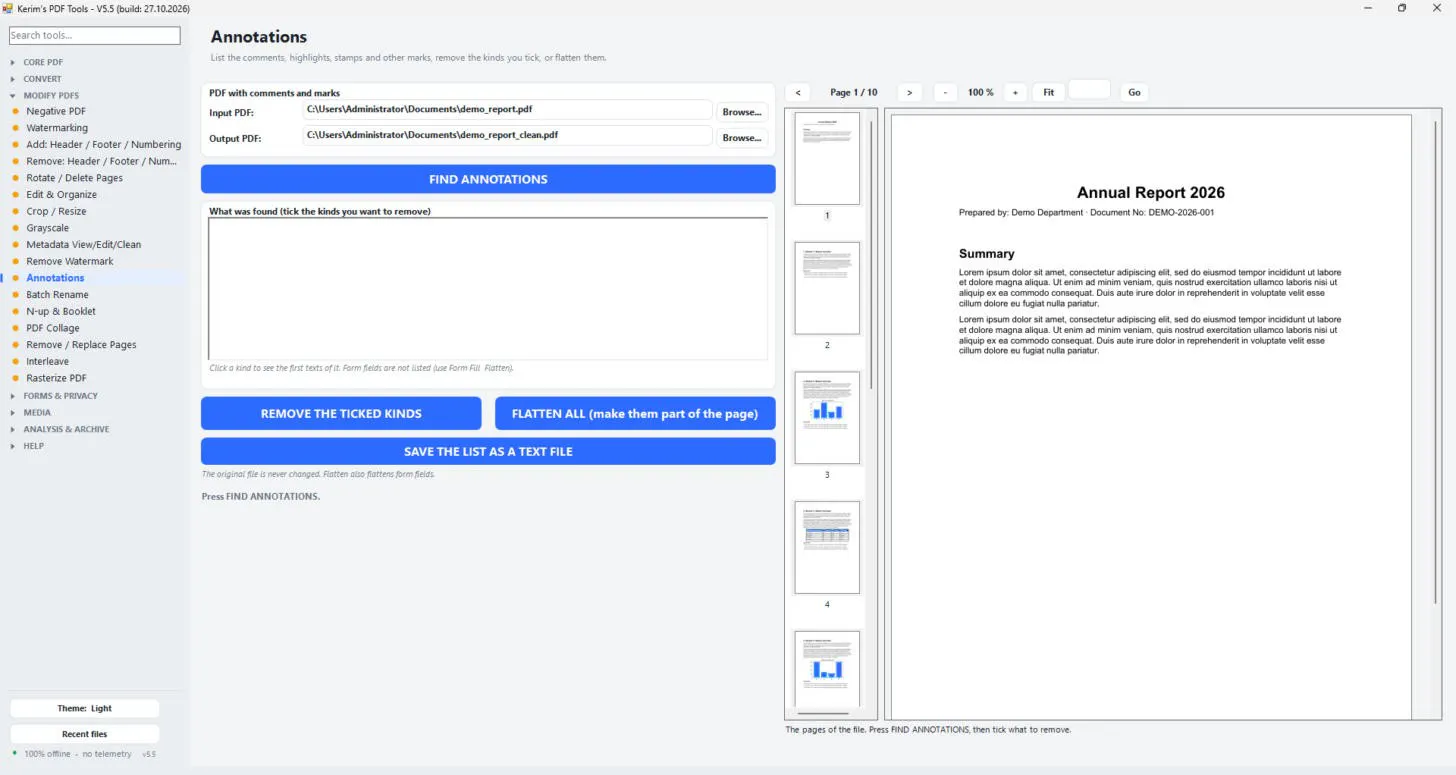Open the Remove Watermark tool
Viewport: 1456px width, 775px height.
tap(70, 262)
